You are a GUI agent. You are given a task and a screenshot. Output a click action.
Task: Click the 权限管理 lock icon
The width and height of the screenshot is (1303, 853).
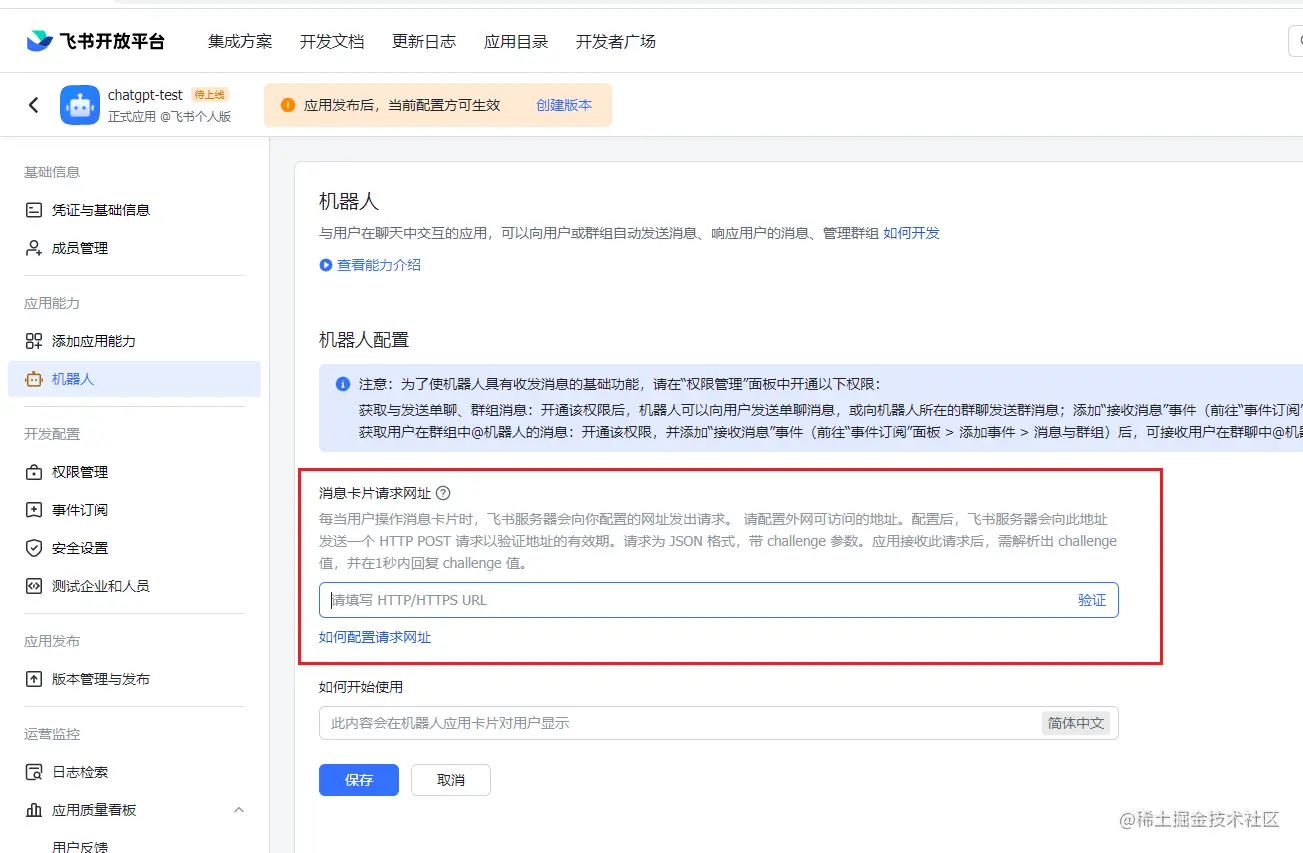click(x=34, y=472)
